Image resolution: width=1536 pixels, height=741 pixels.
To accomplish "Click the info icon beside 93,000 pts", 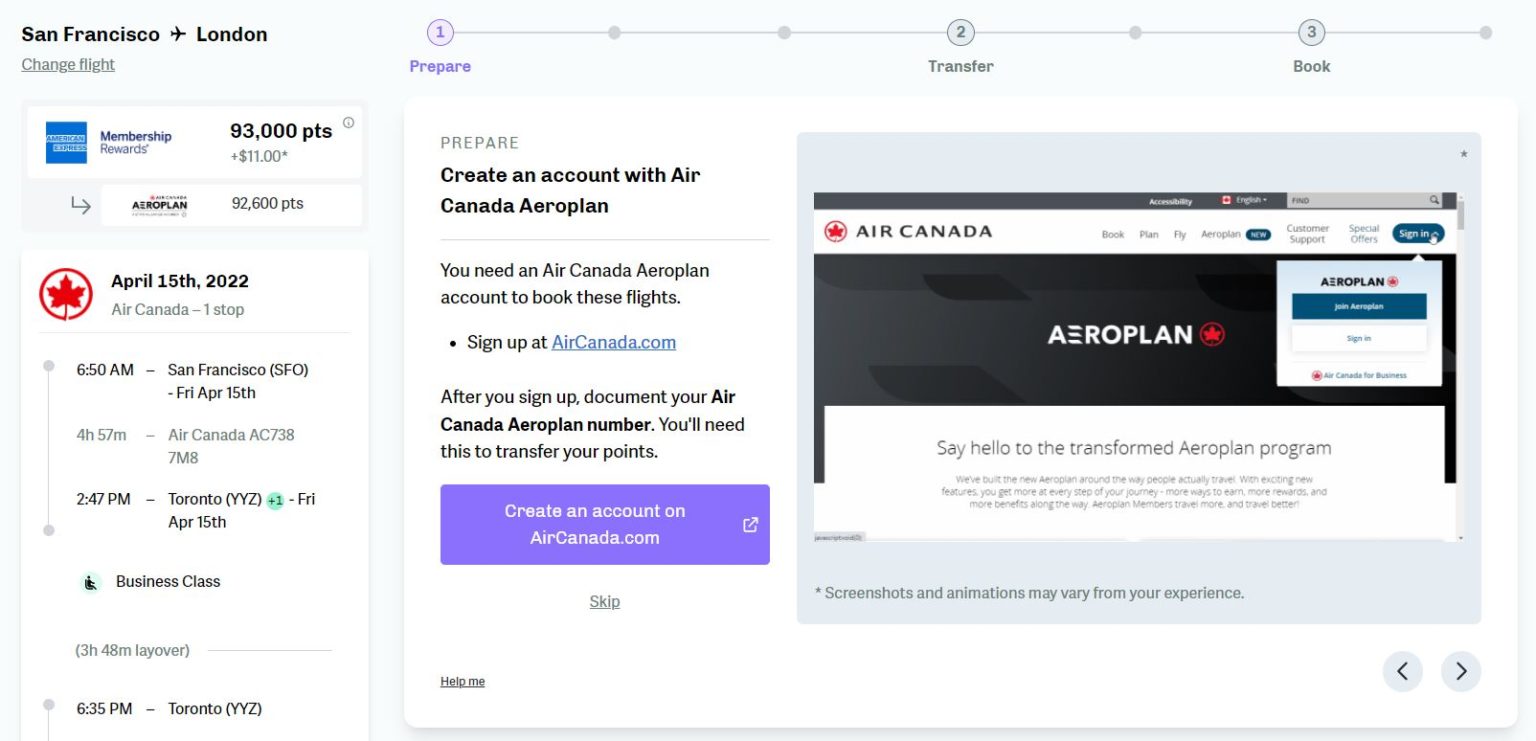I will [x=348, y=123].
